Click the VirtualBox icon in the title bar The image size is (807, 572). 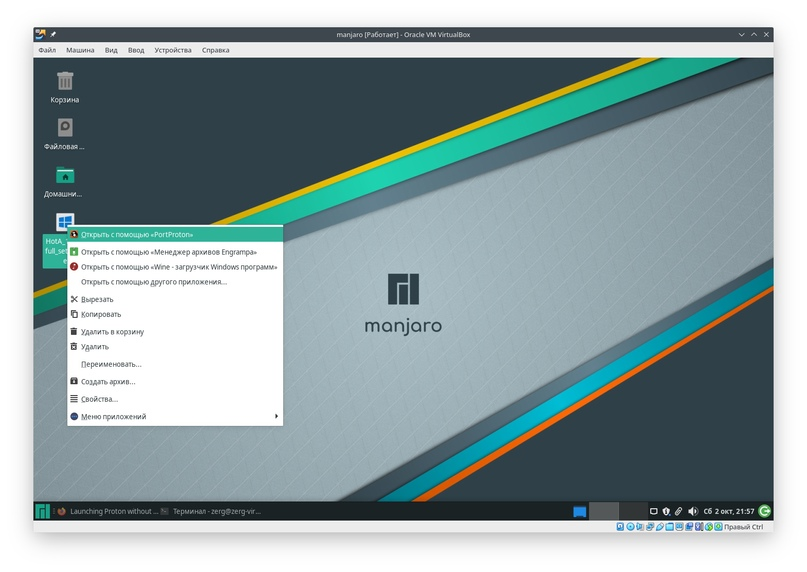pos(40,34)
